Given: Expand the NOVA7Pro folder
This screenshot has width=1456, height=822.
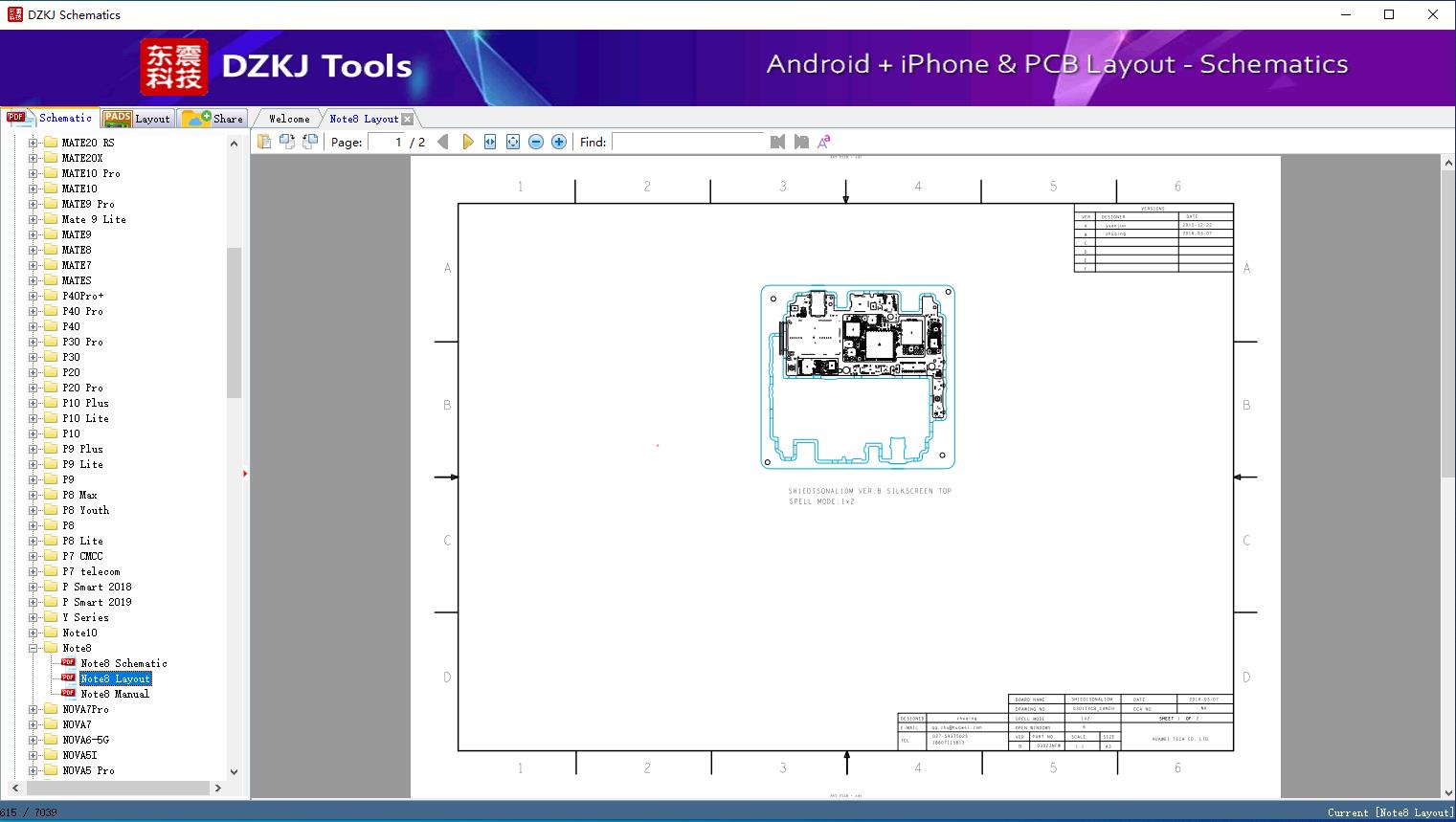Looking at the screenshot, I should [33, 709].
